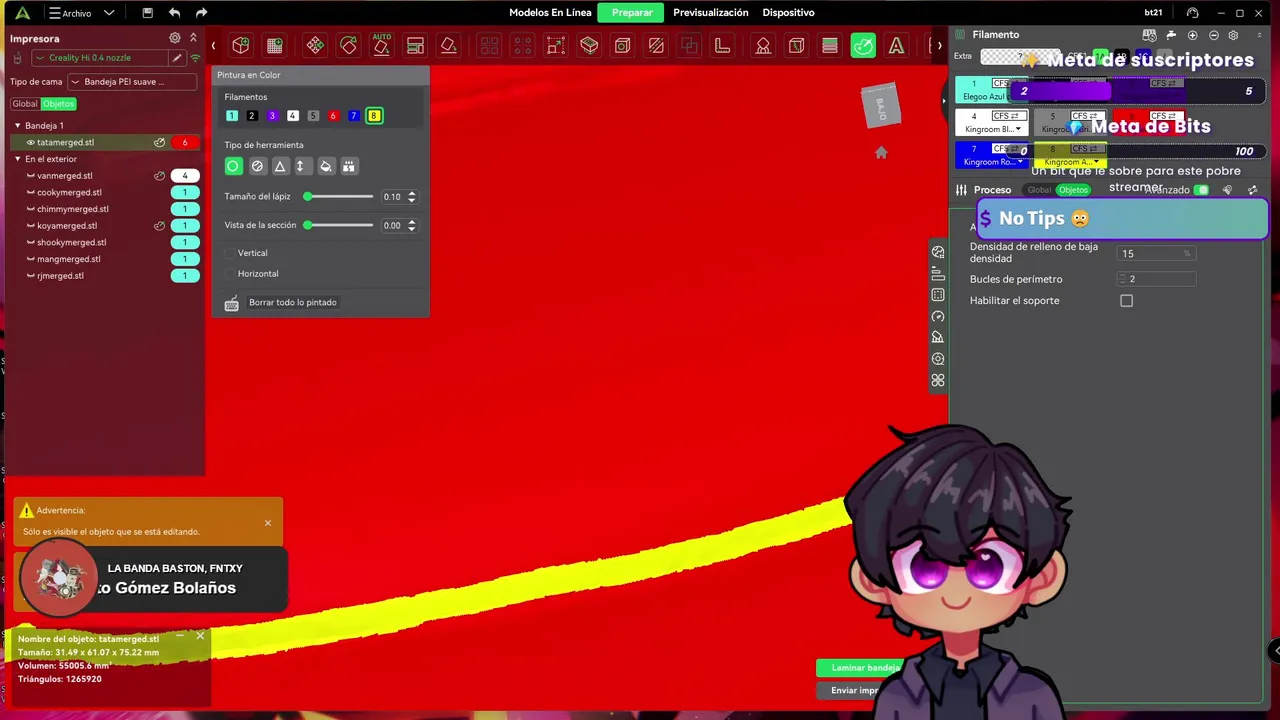Choose the Circle brush tool type

click(x=233, y=166)
